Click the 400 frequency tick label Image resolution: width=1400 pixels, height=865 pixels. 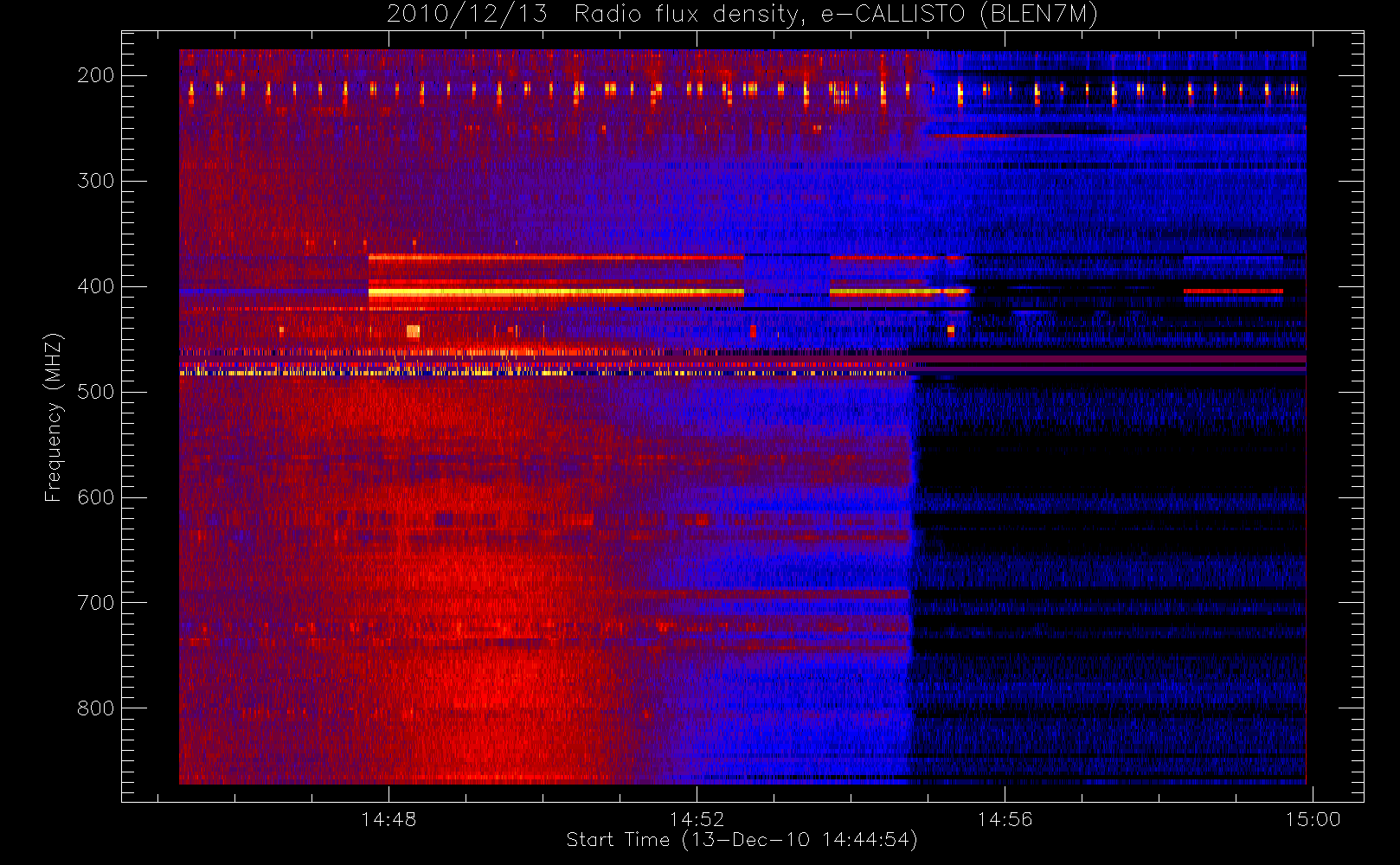96,286
